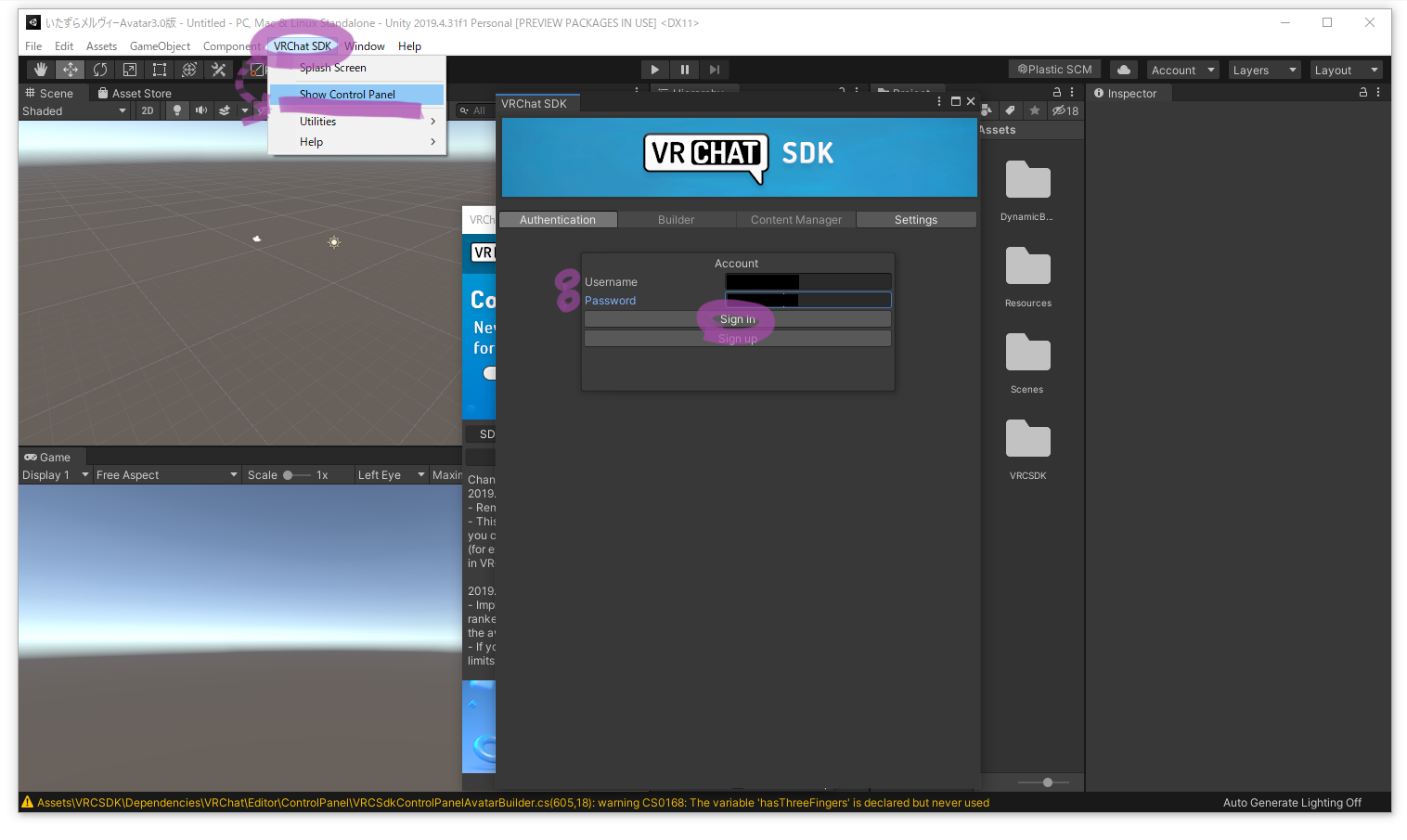Open the File menu
The height and width of the screenshot is (840, 1407).
click(x=33, y=45)
